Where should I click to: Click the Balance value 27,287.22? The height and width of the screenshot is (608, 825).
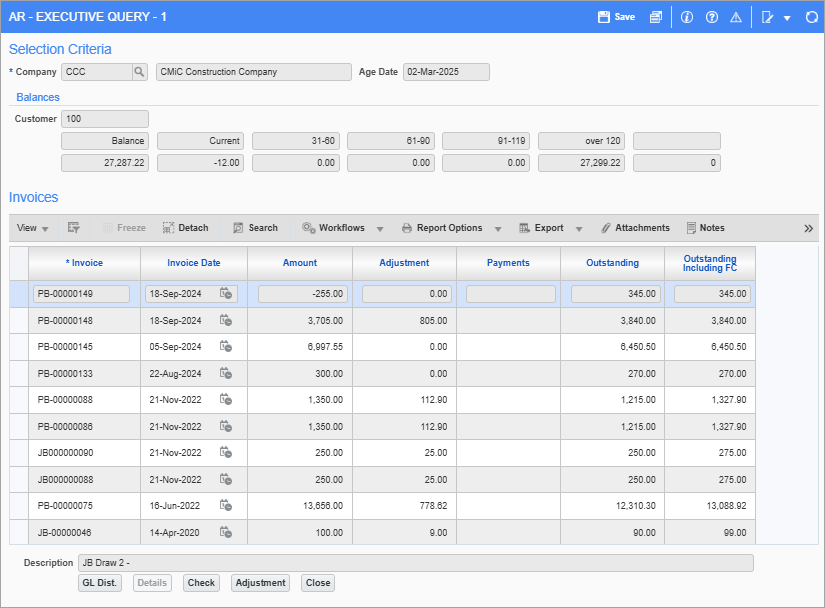pos(105,163)
